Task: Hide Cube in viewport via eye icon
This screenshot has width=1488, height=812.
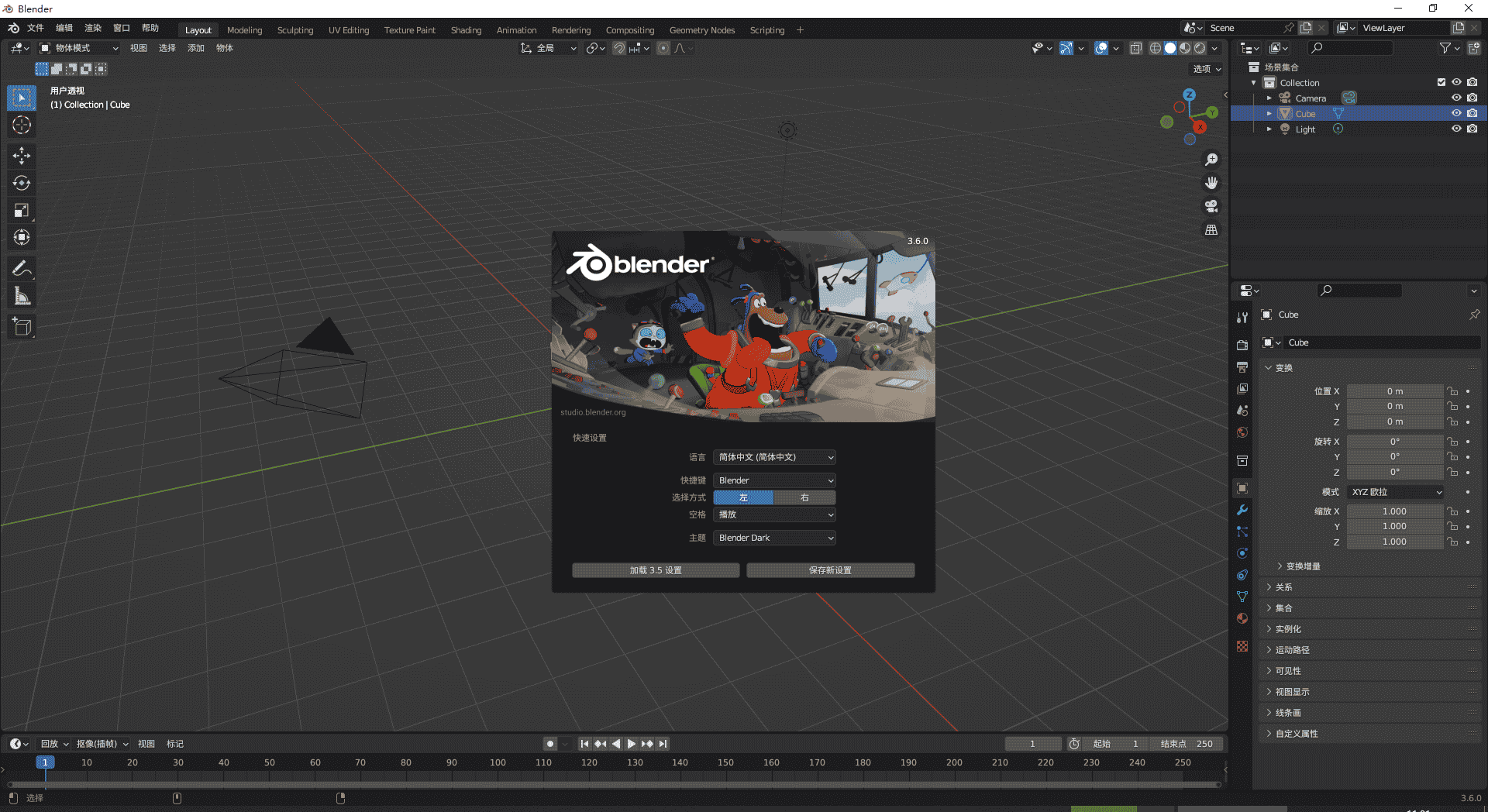Action: [x=1456, y=113]
